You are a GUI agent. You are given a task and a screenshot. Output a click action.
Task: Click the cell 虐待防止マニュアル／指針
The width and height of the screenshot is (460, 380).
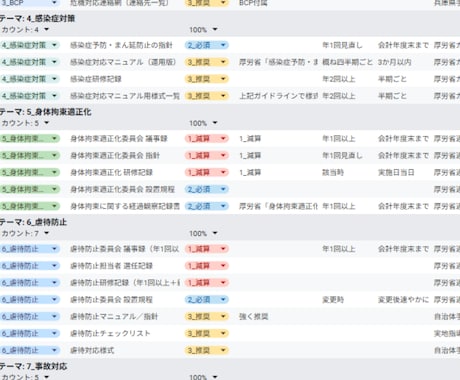click(114, 316)
